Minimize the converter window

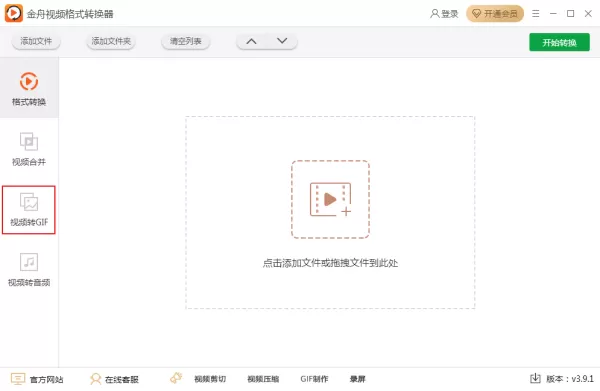pyautogui.click(x=553, y=14)
